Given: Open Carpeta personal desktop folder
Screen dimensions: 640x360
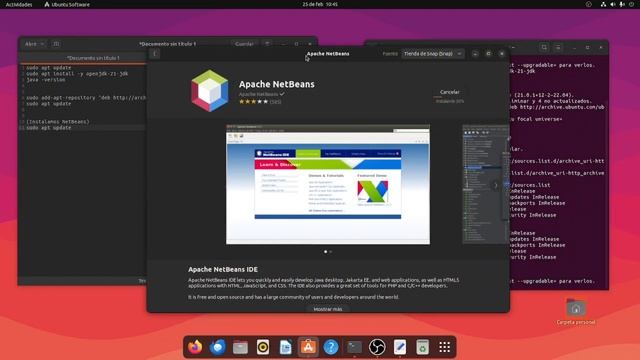Looking at the screenshot, I should pyautogui.click(x=576, y=312).
